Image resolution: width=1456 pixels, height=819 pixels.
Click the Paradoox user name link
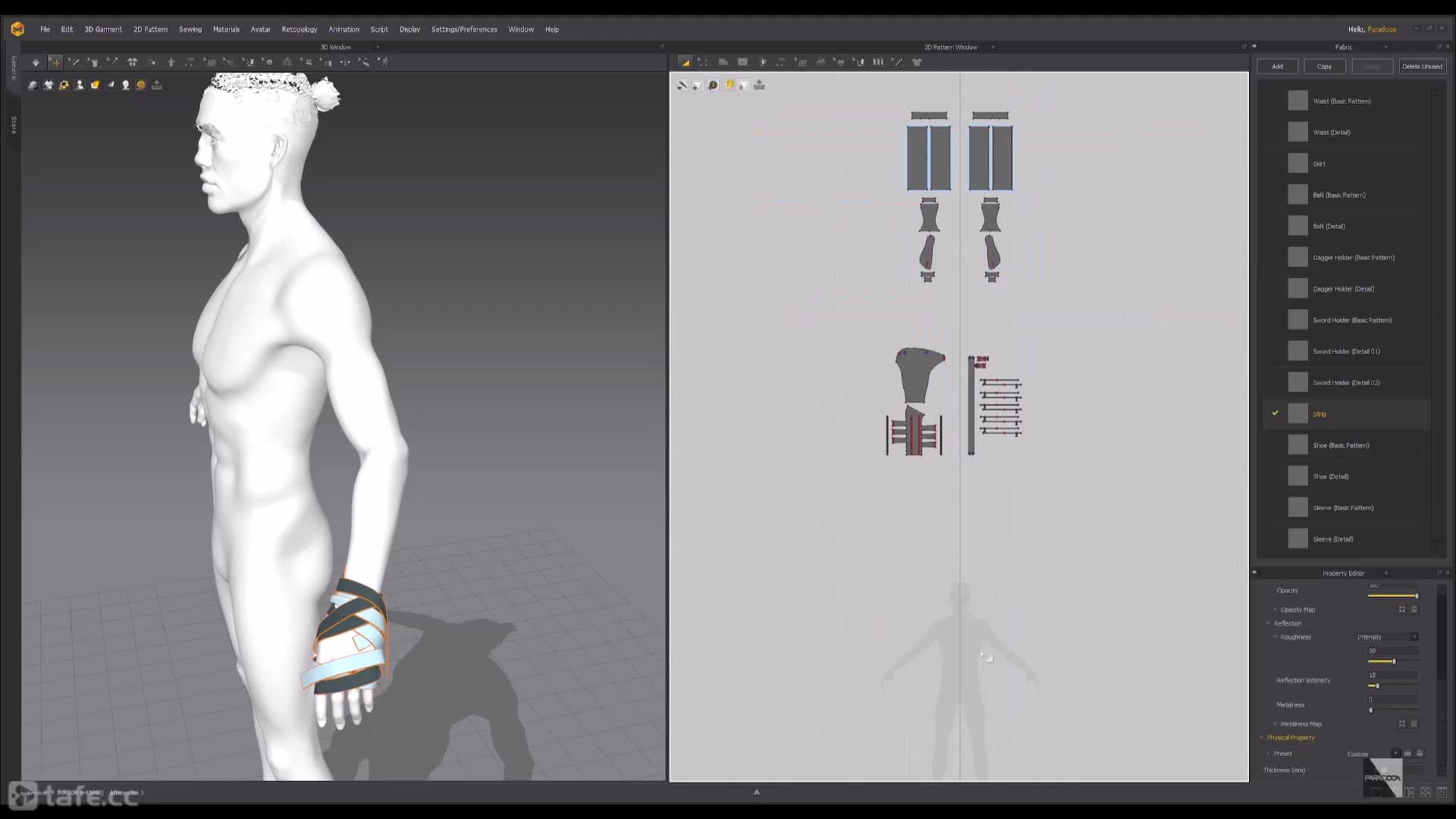[1382, 30]
